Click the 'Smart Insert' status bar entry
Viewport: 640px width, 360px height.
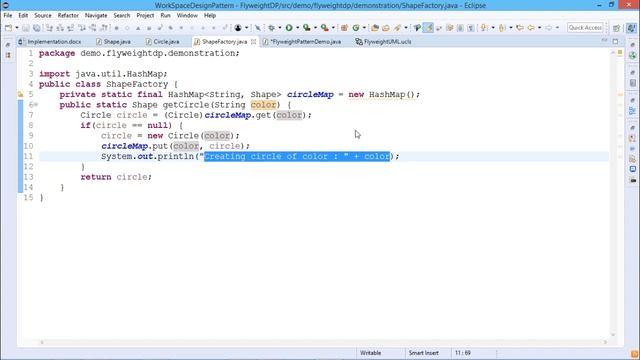click(424, 353)
